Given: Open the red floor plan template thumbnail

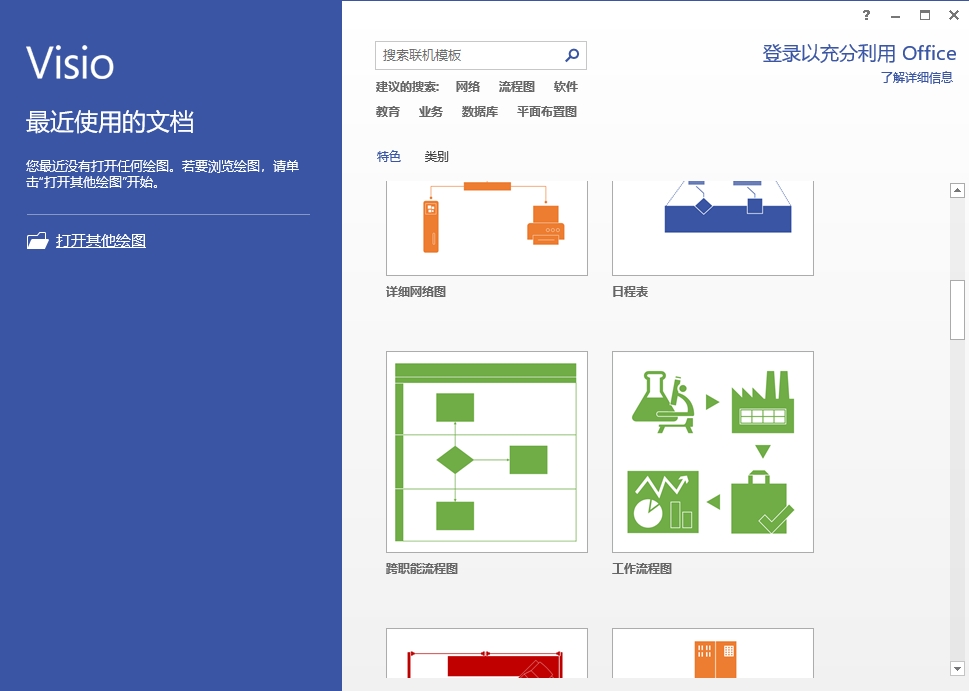Looking at the screenshot, I should click(487, 653).
